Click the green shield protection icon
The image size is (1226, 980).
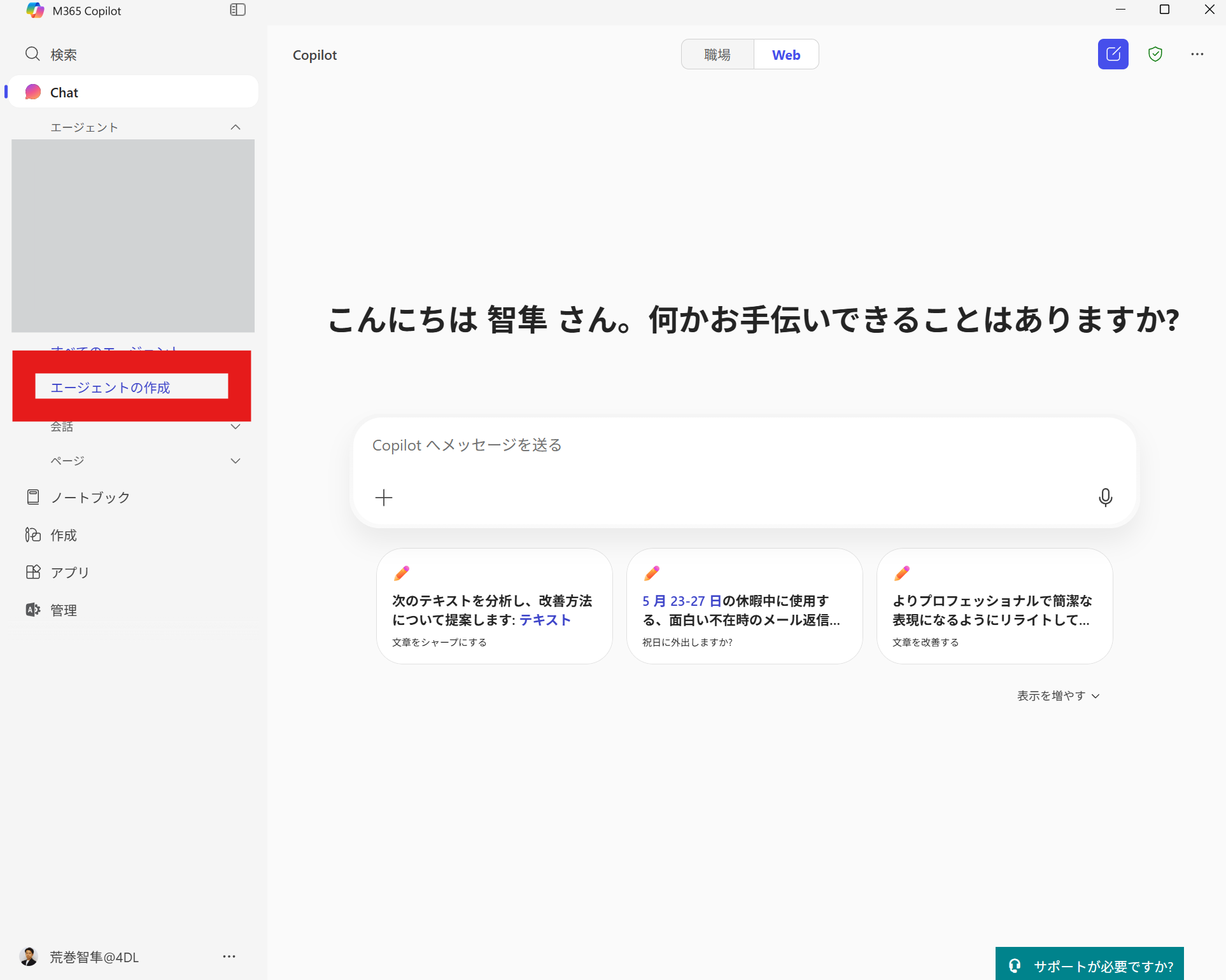click(x=1155, y=54)
